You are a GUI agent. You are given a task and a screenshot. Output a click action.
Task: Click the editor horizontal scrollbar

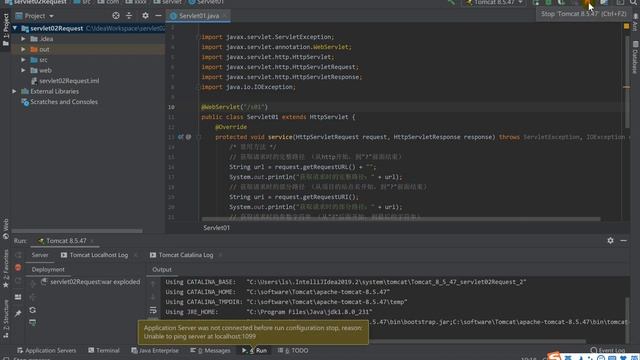[x=401, y=219]
